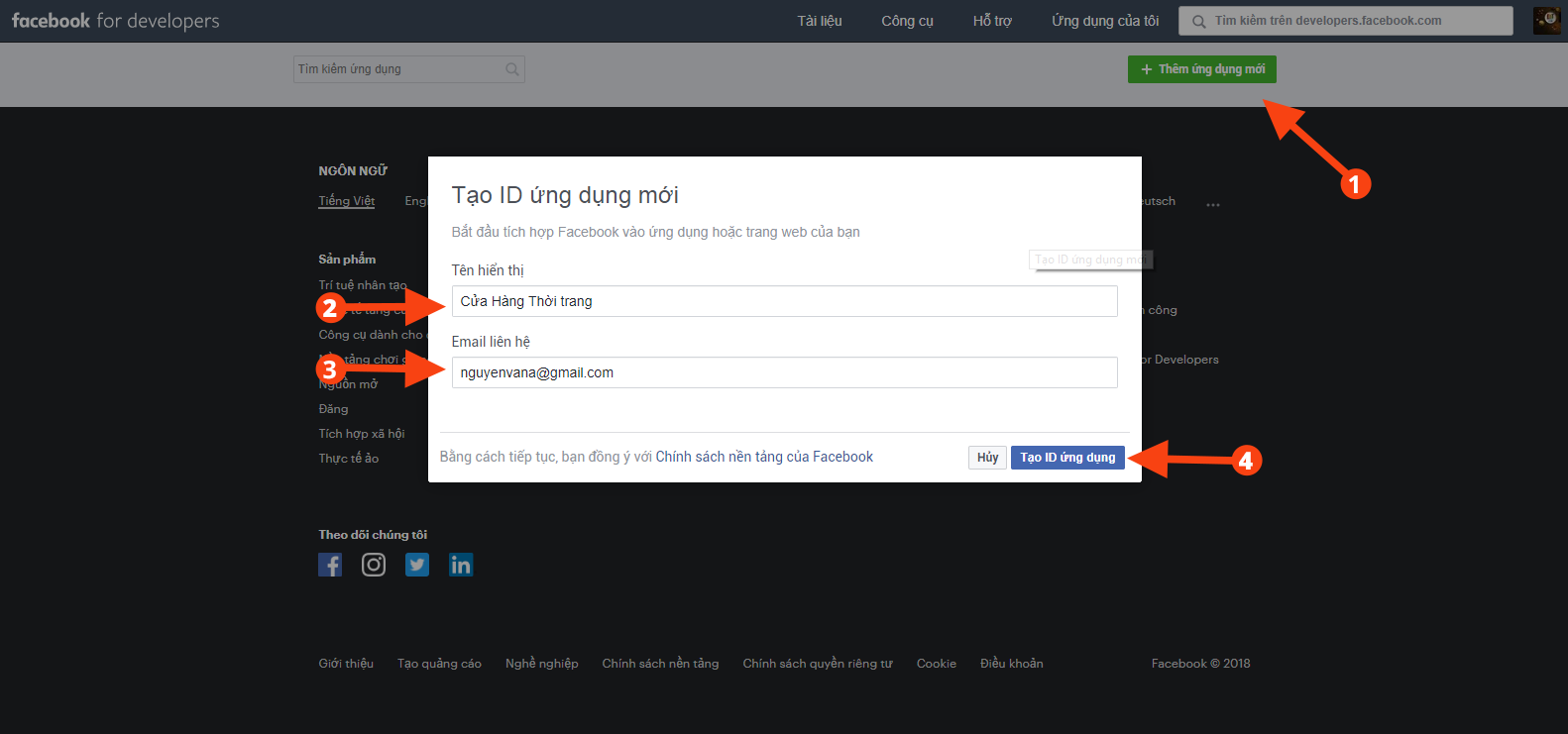This screenshot has height=734, width=1568.
Task: Cancel the dialog with Hủy button
Action: 987,458
